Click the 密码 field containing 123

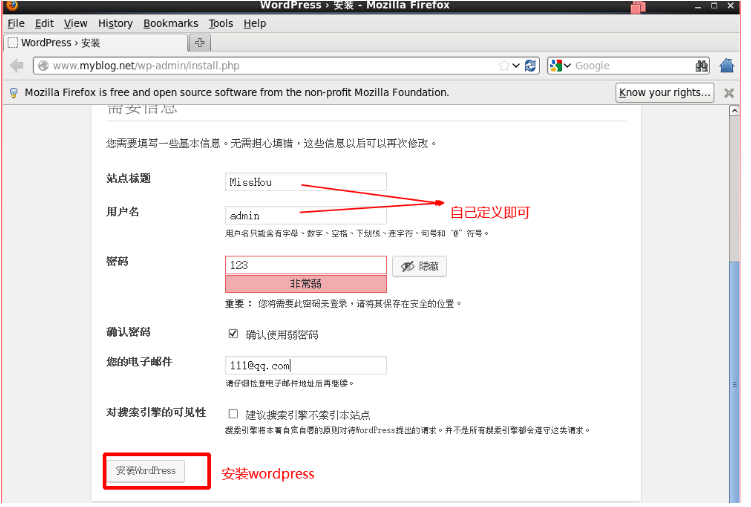(x=306, y=265)
